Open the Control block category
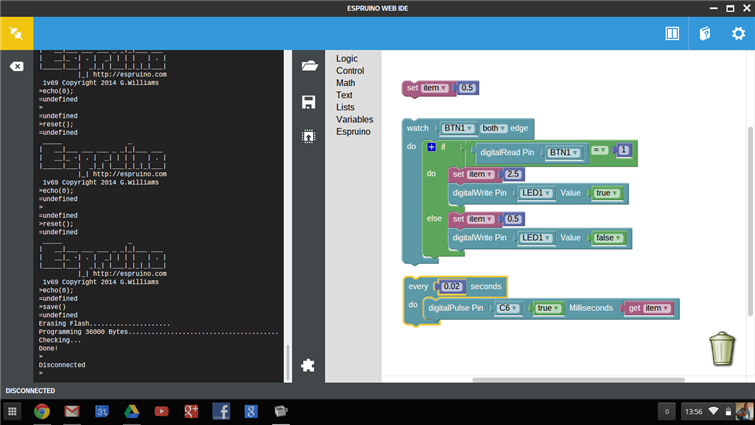The image size is (755, 425). (350, 71)
